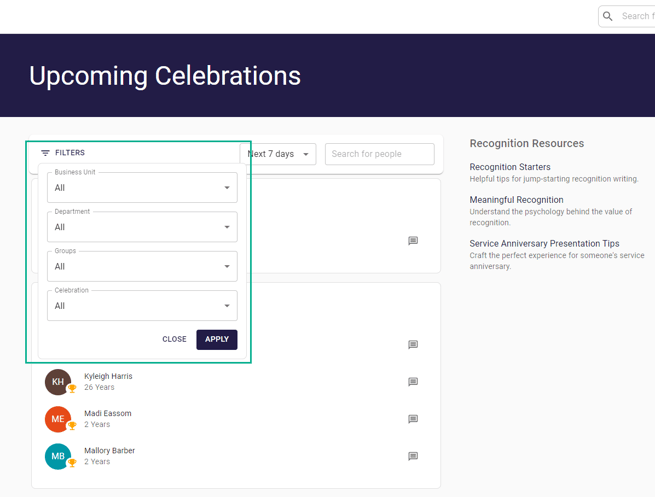Click Upcoming Celebrations title
Viewport: 655px width, 497px height.
pyautogui.click(x=165, y=76)
